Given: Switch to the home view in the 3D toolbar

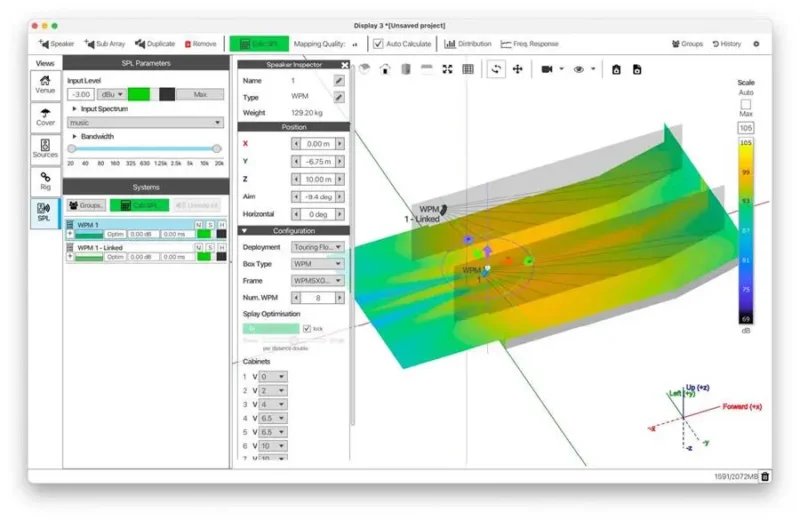Looking at the screenshot, I should click(x=385, y=69).
